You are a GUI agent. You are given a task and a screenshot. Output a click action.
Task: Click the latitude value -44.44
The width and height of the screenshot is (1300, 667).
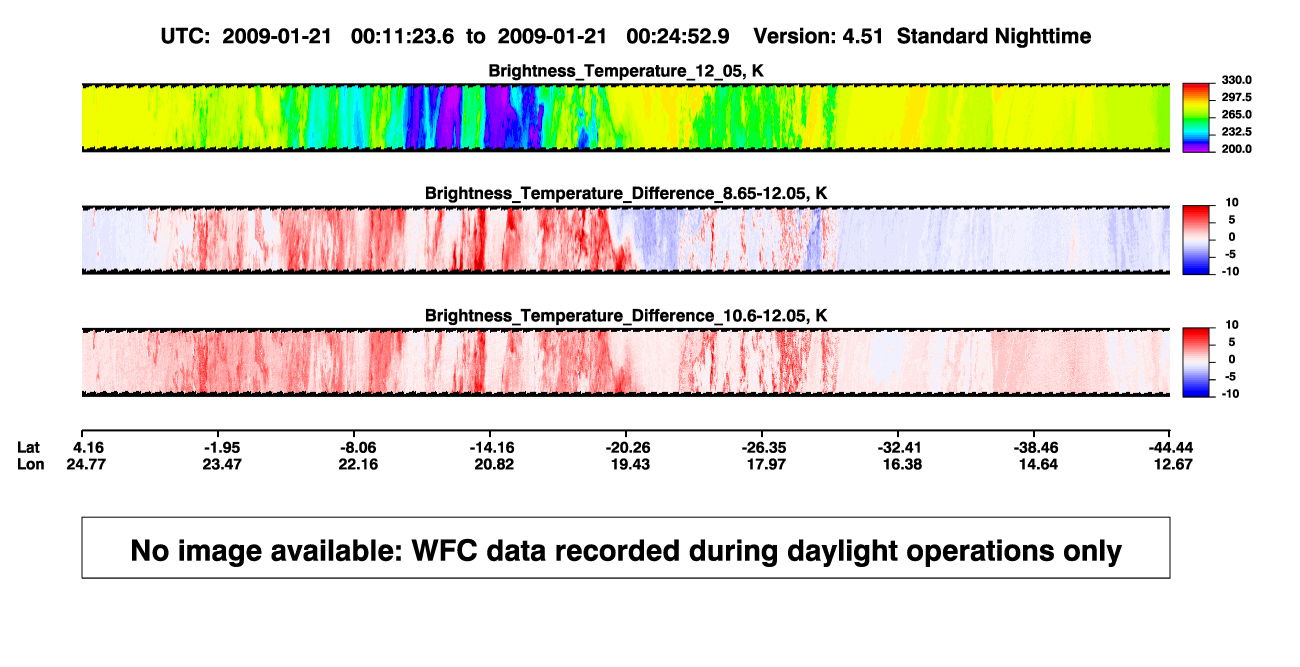(1170, 447)
